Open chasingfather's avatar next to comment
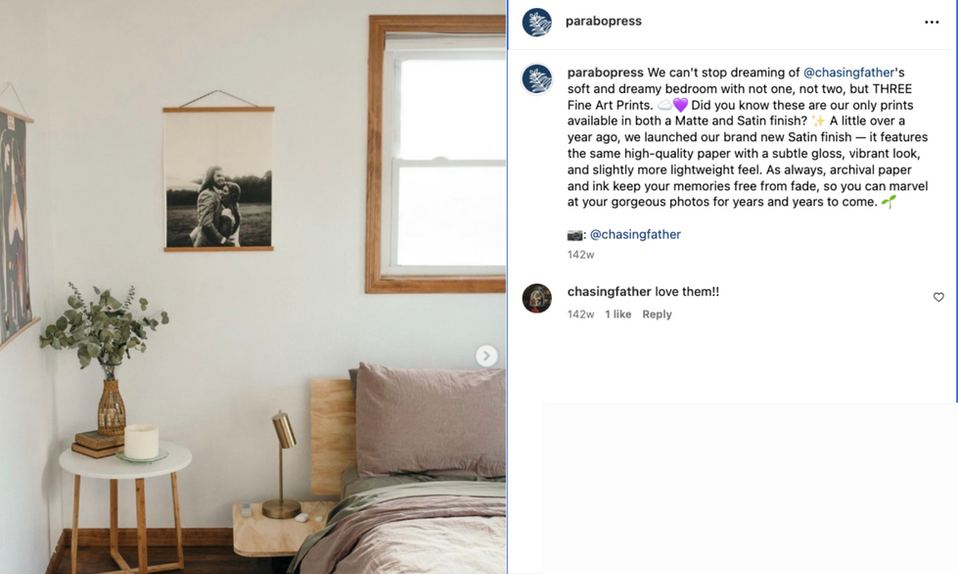 [537, 298]
